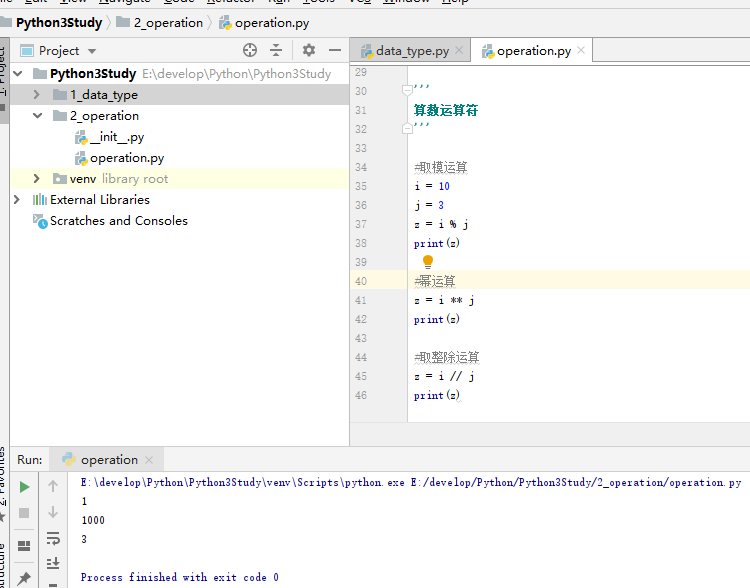
Task: Switch to the data_type.py tab
Action: (x=412, y=51)
